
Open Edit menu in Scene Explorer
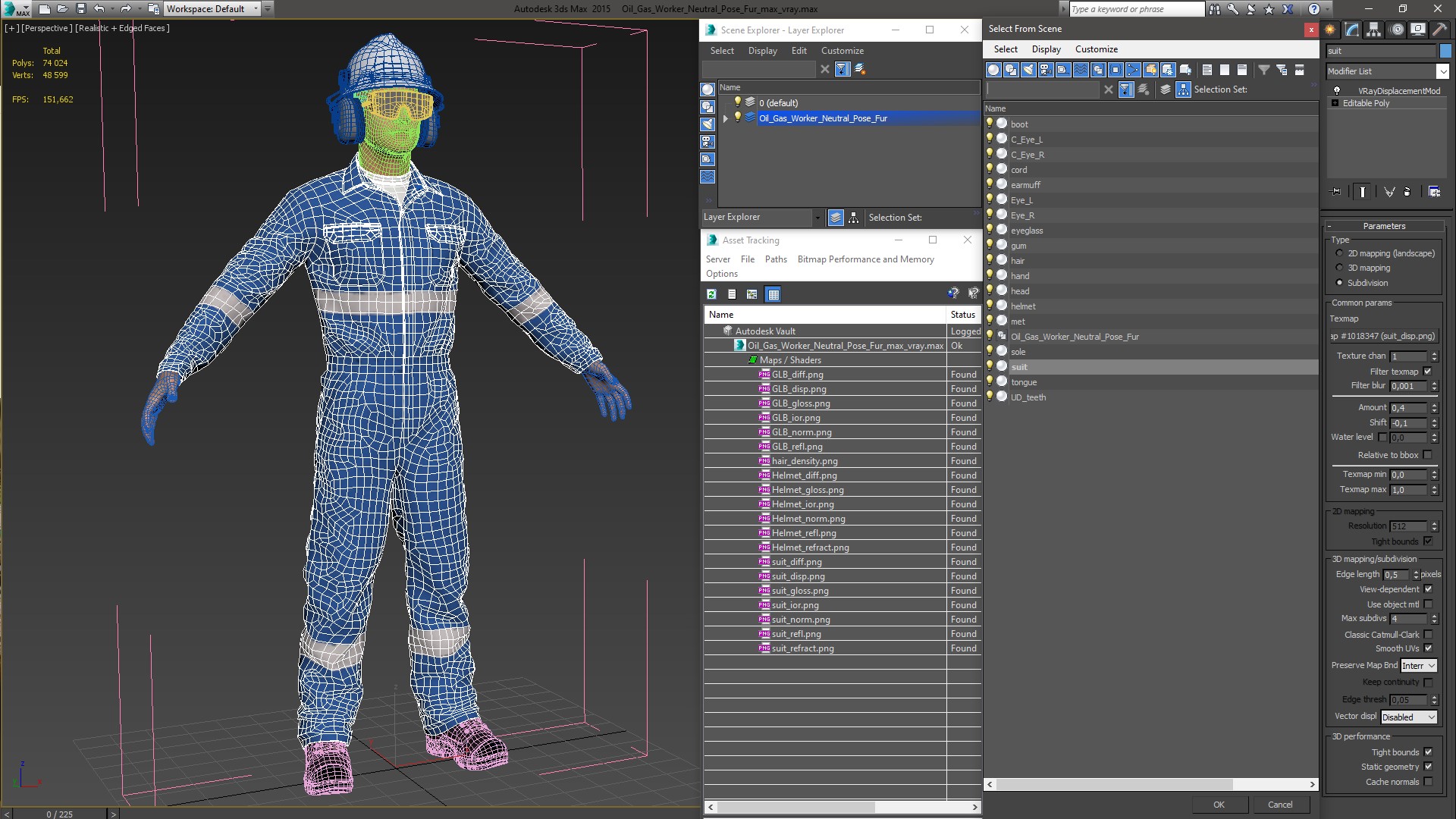point(799,51)
